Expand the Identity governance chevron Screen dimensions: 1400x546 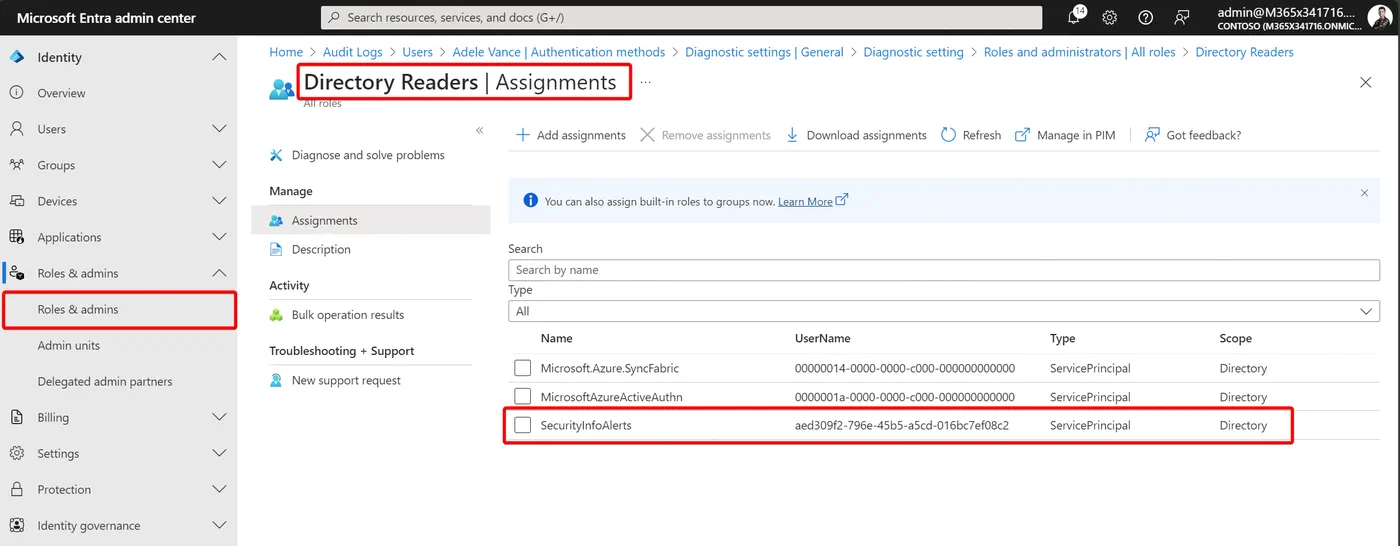(x=219, y=525)
